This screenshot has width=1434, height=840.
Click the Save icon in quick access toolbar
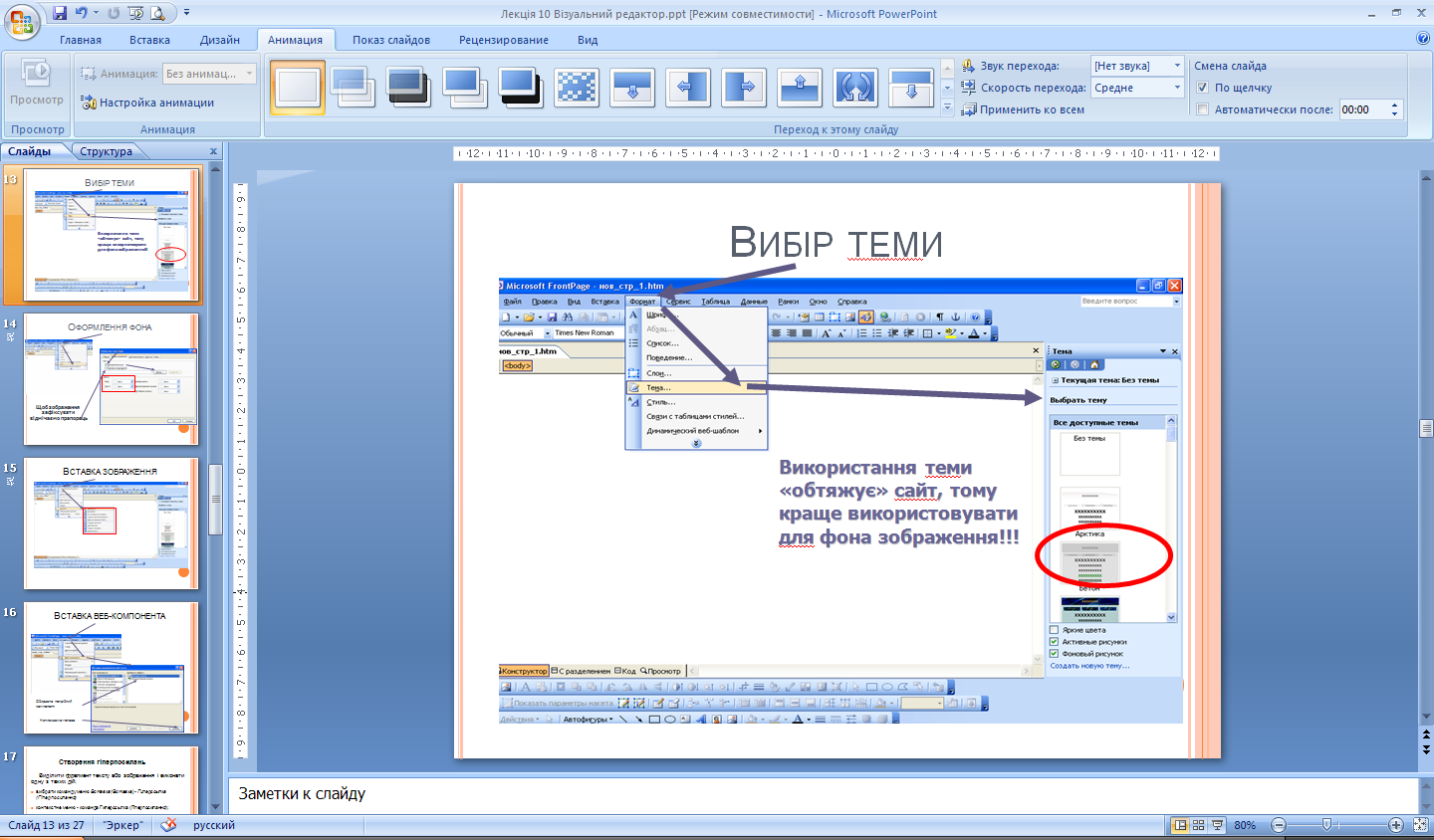coord(60,13)
